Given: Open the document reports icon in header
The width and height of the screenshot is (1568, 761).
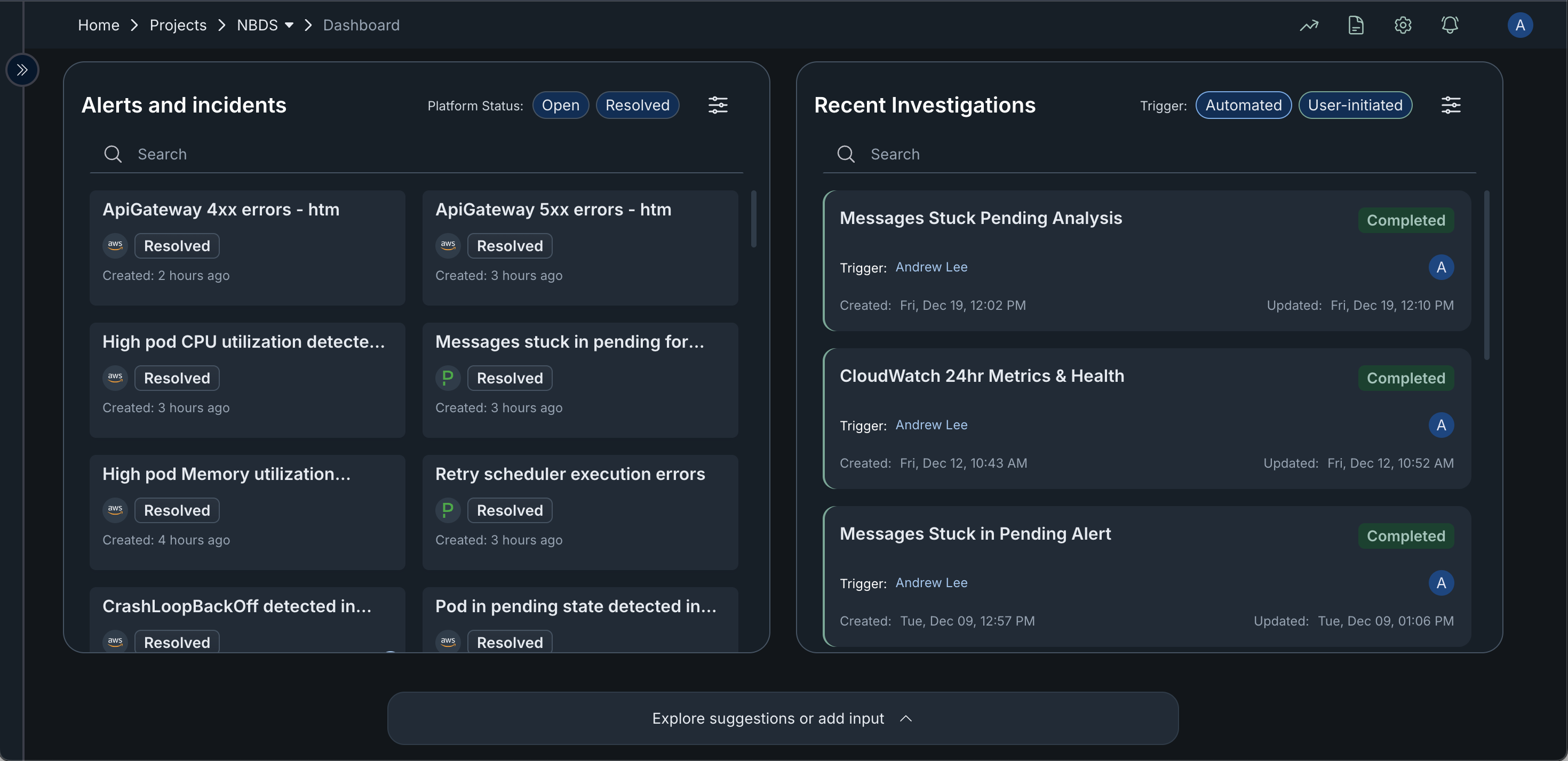Looking at the screenshot, I should (x=1356, y=25).
